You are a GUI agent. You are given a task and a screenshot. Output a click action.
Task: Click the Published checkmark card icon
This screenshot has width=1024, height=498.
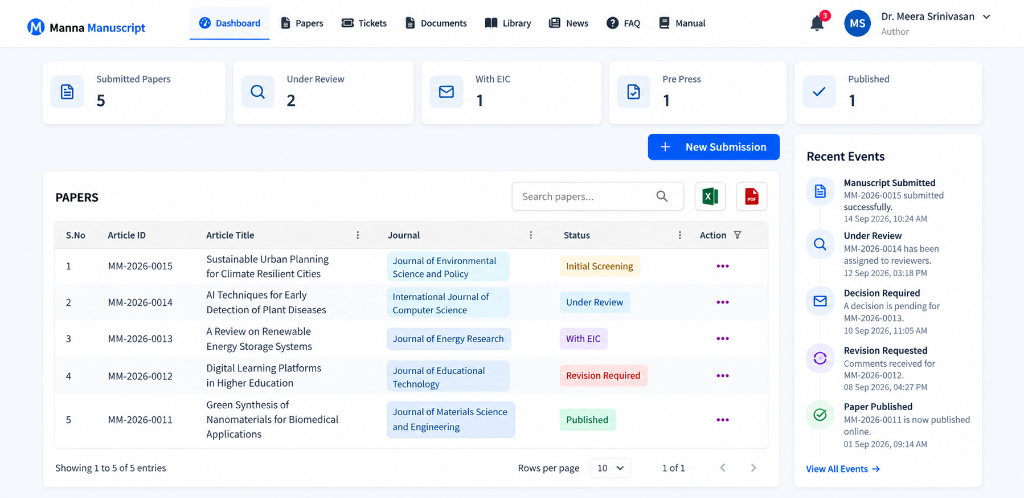819,92
